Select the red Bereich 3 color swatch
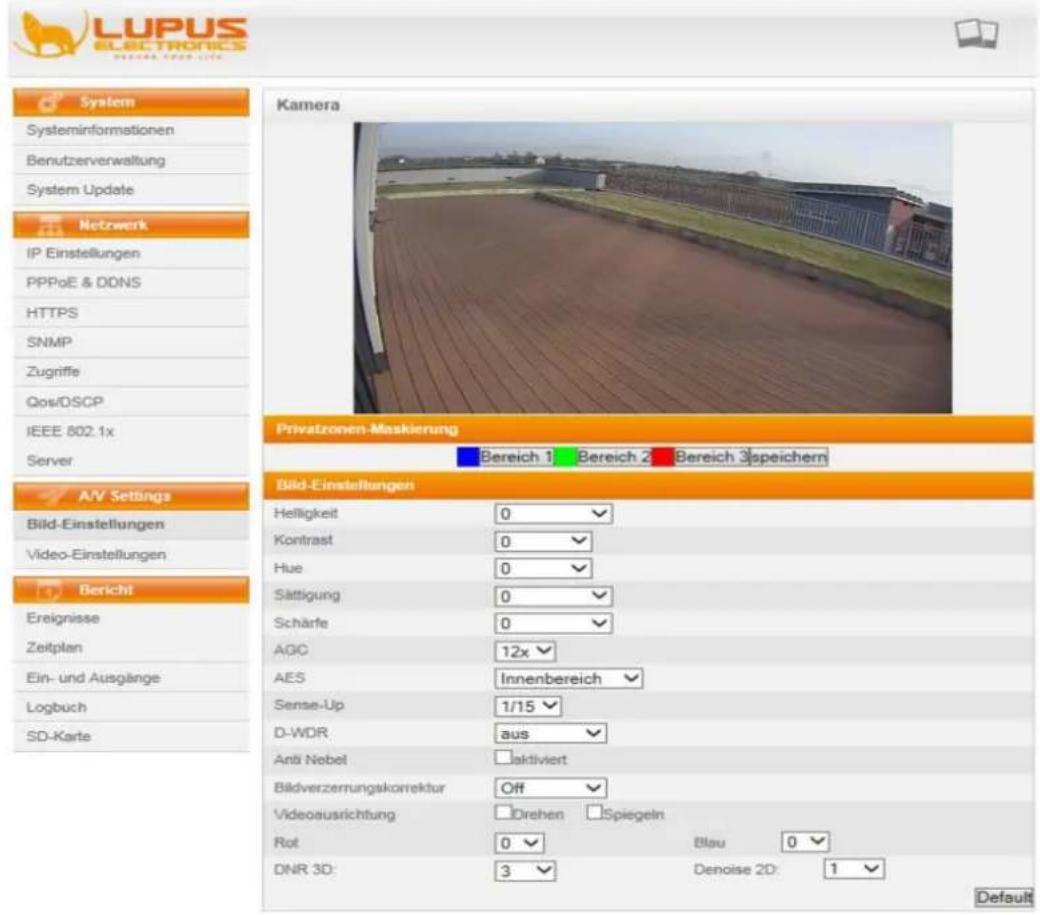Screen dimensions: 1040x915 (x=663, y=457)
